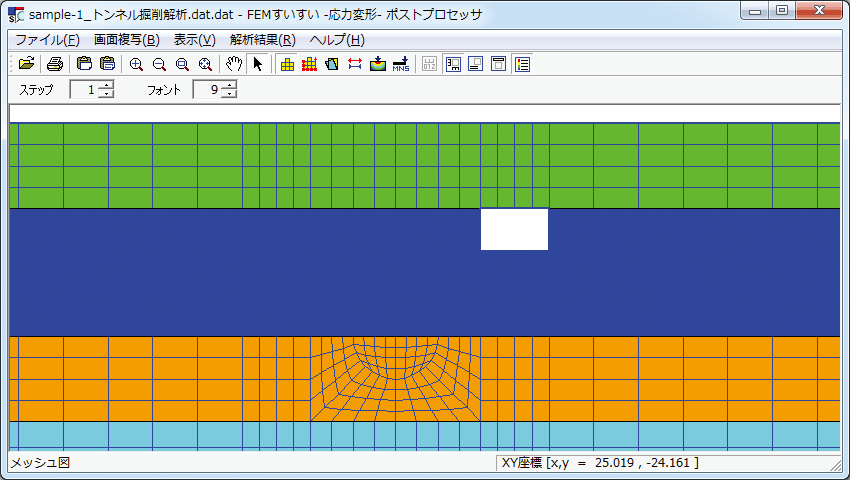The image size is (850, 480).
Task: Click the printer icon
Action: pyautogui.click(x=55, y=64)
